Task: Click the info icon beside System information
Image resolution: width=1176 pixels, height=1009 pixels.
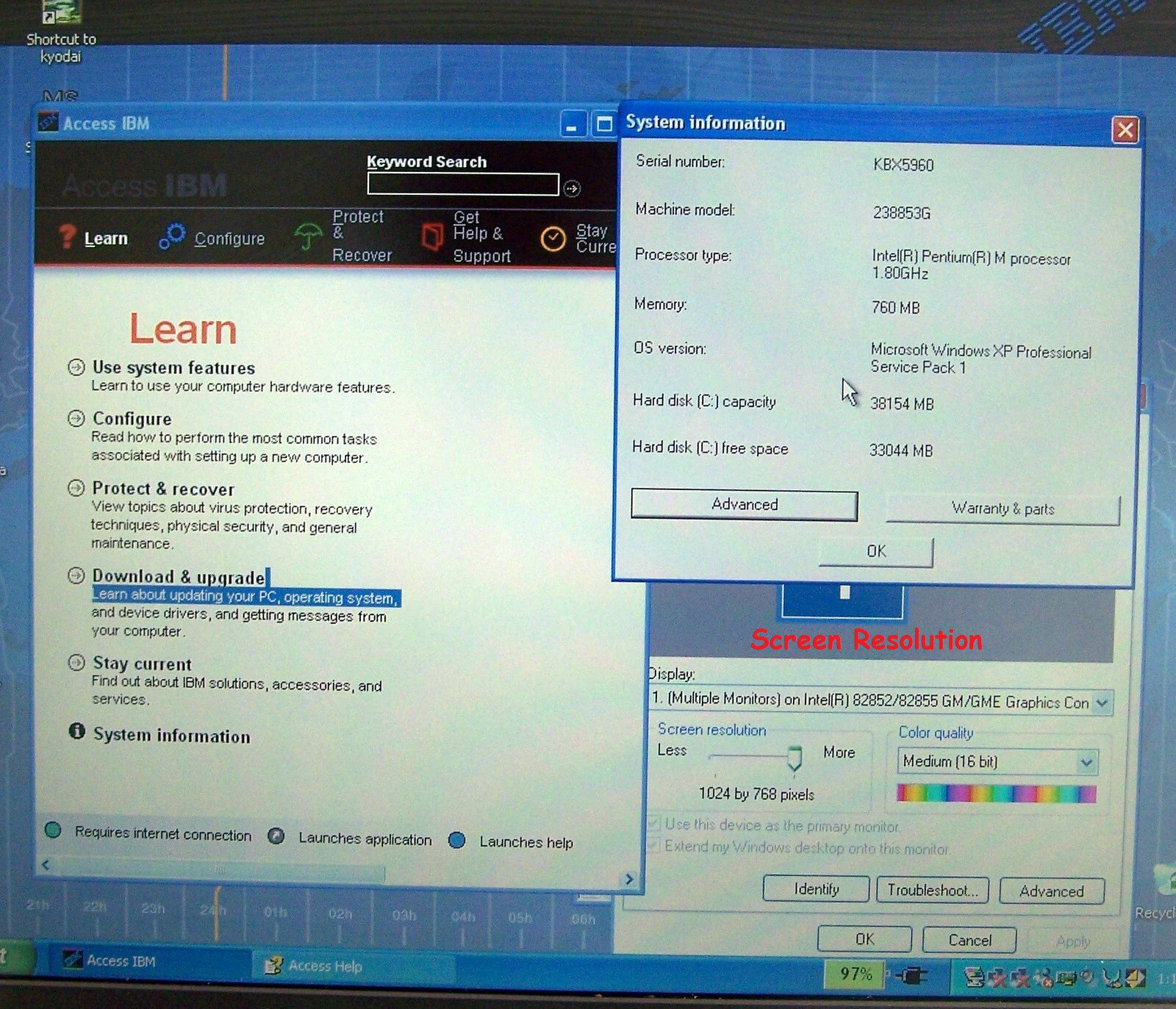Action: tap(76, 730)
